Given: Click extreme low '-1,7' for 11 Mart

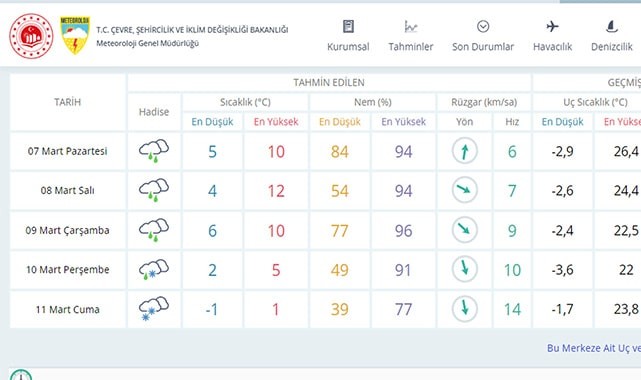Looking at the screenshot, I should click(x=563, y=309).
